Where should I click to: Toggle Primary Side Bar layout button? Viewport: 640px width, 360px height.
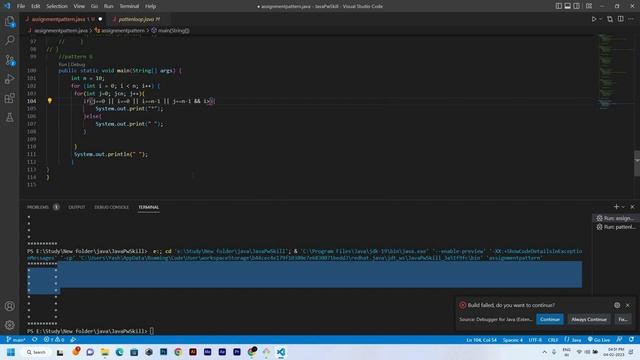click(x=558, y=6)
